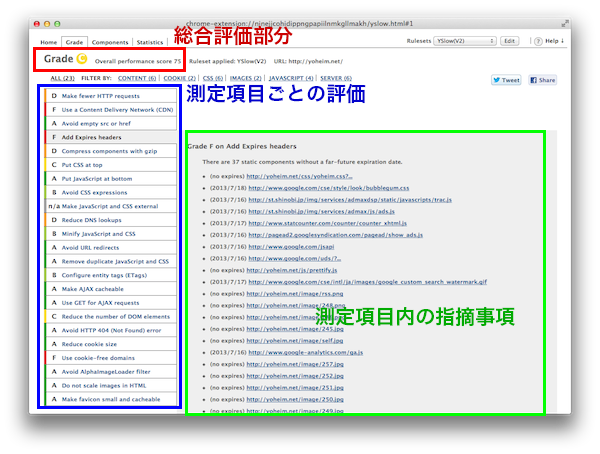Filter by IMAGES (2)
The width and height of the screenshot is (600, 454).
[245, 78]
